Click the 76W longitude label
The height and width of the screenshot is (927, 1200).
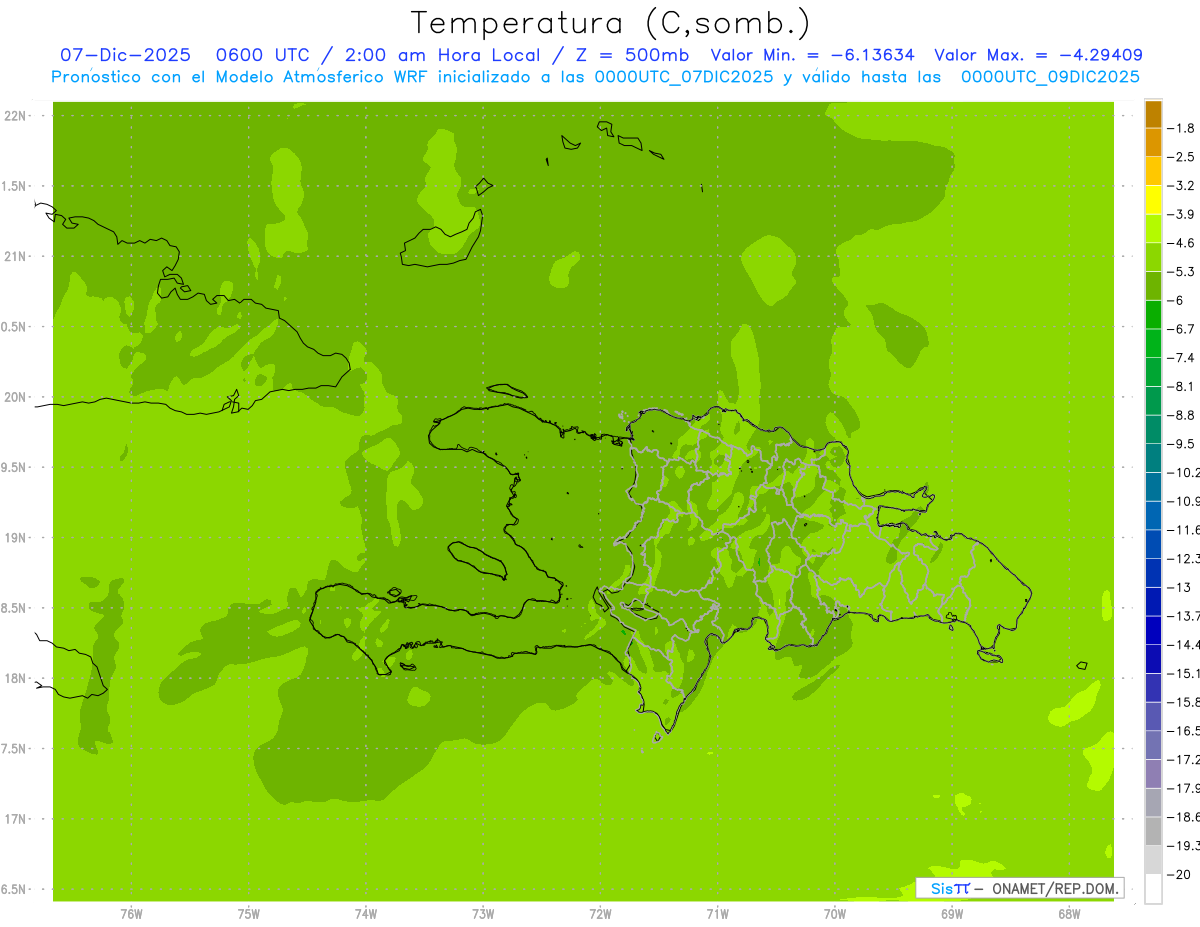point(131,913)
